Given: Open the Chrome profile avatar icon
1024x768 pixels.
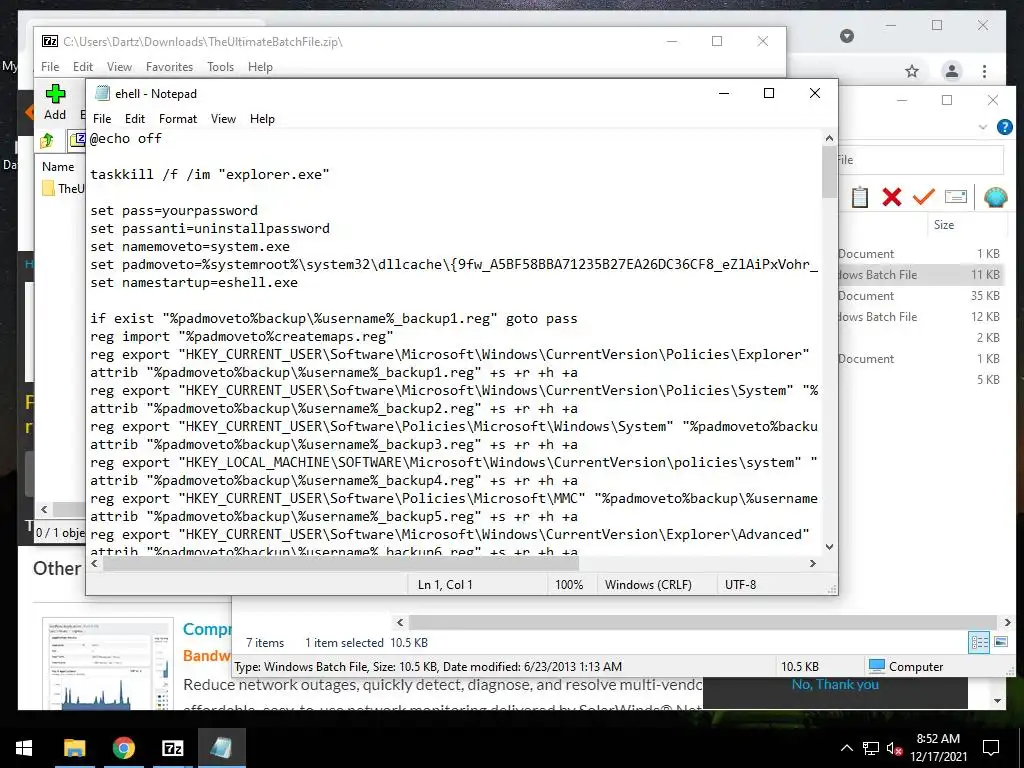Looking at the screenshot, I should click(x=952, y=71).
